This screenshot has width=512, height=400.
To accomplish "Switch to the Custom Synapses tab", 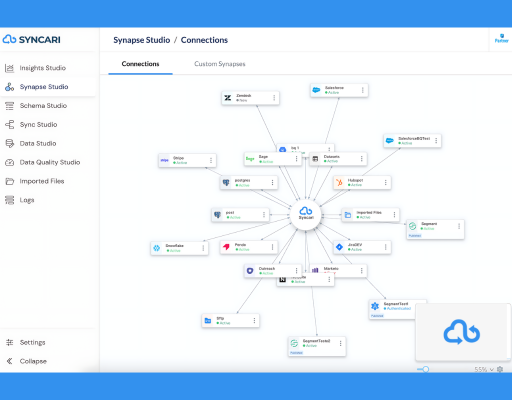I will click(220, 64).
